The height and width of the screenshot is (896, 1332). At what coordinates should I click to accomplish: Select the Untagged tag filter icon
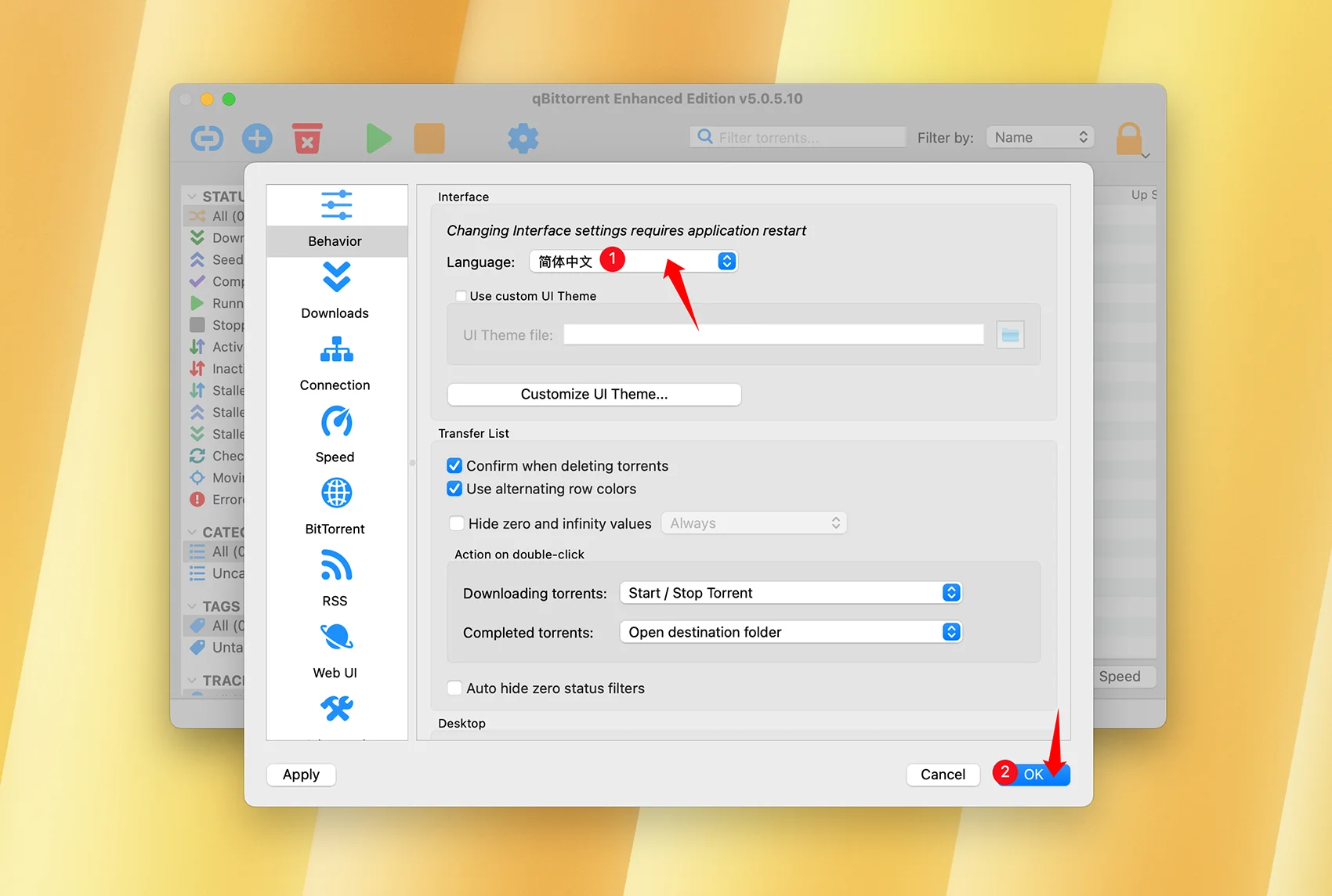pyautogui.click(x=197, y=648)
